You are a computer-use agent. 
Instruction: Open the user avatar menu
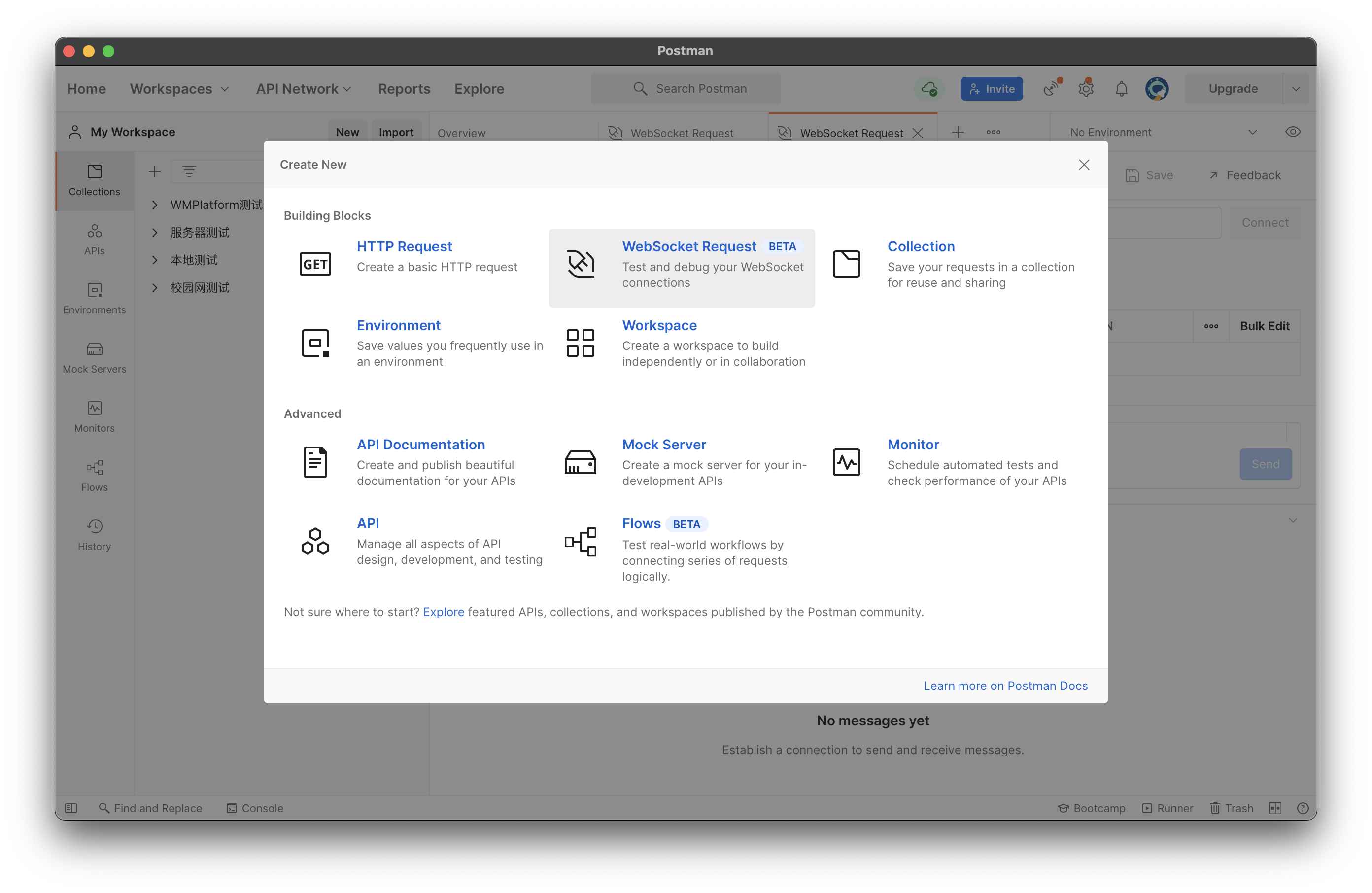(1157, 88)
